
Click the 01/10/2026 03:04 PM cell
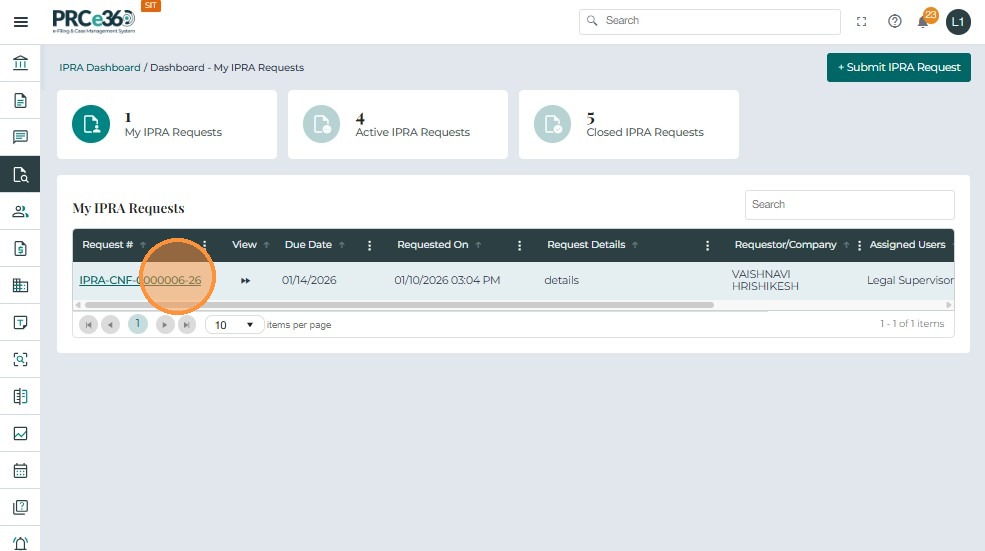pyautogui.click(x=447, y=280)
